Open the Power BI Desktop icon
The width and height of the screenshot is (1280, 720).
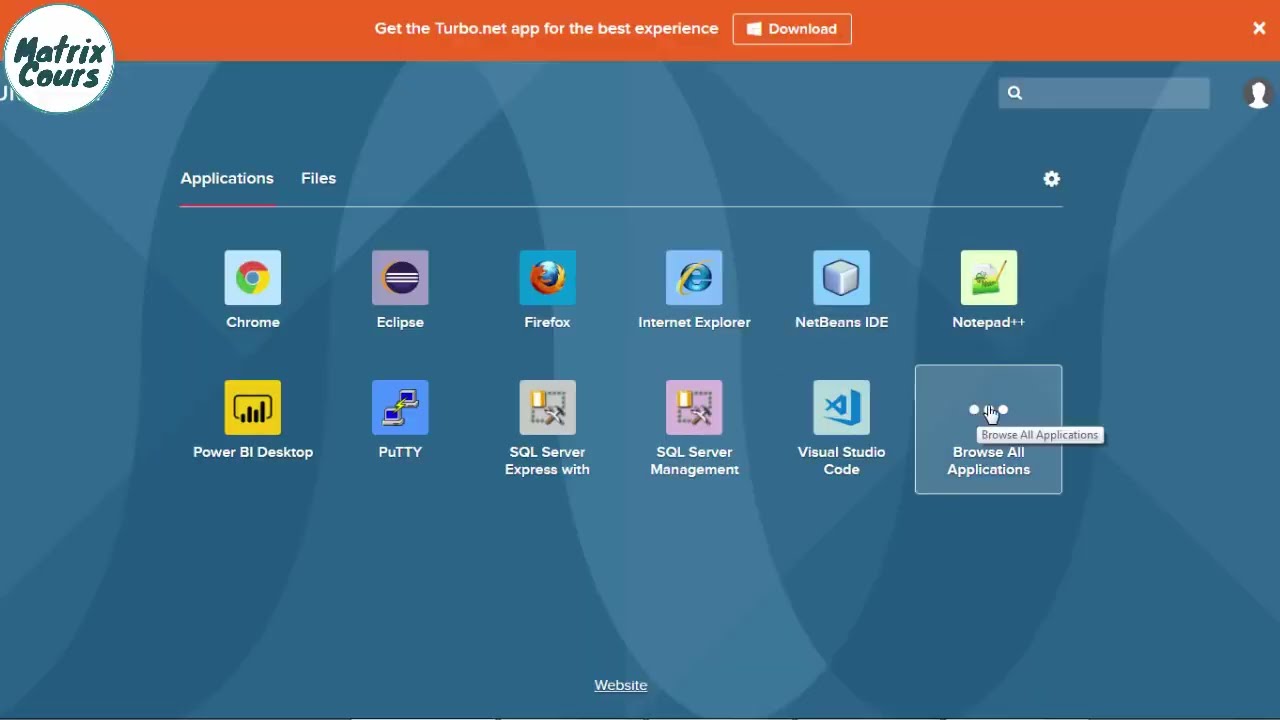(253, 407)
